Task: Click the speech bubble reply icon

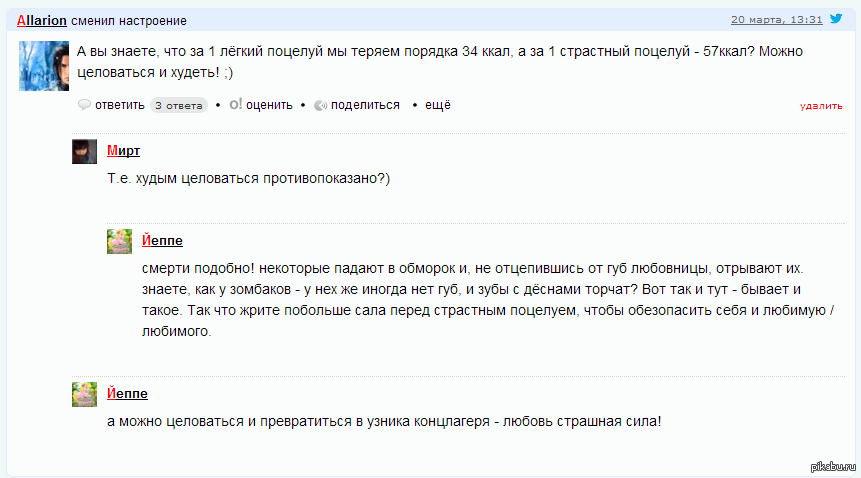Action: (84, 105)
